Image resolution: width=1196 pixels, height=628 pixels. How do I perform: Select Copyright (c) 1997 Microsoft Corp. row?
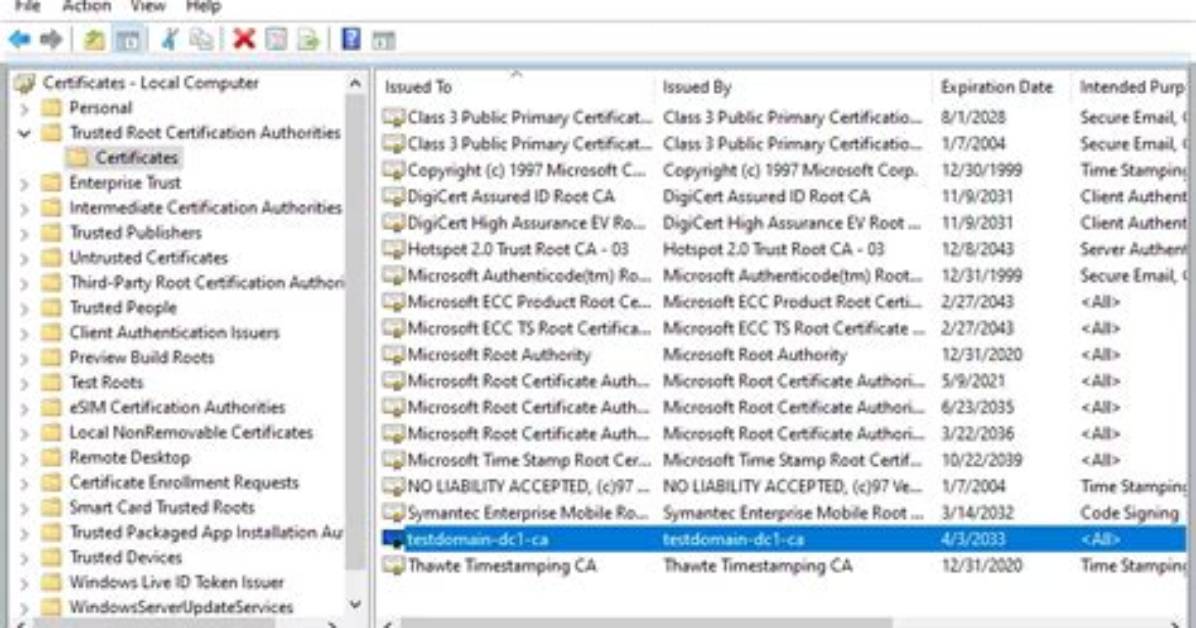[x=783, y=170]
